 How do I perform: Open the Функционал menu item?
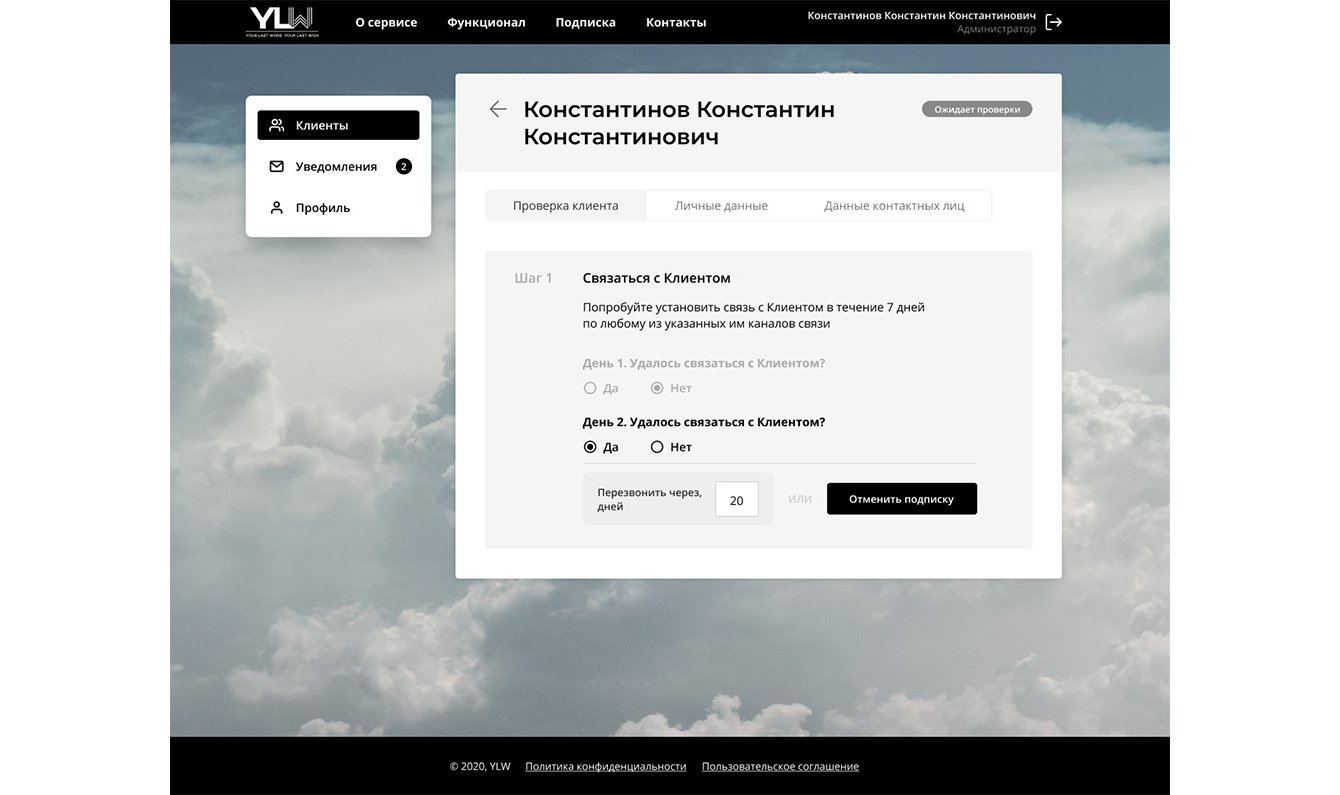point(486,22)
